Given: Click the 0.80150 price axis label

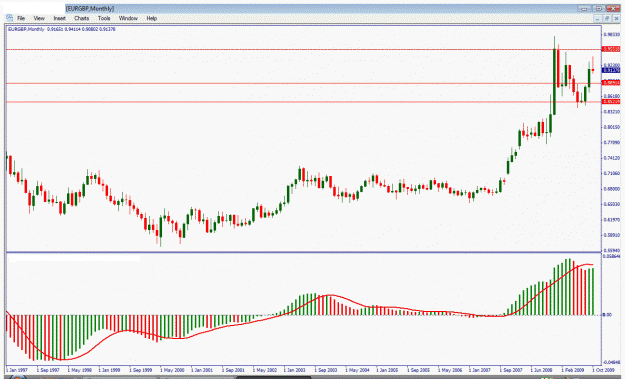Looking at the screenshot, I should [x=611, y=127].
